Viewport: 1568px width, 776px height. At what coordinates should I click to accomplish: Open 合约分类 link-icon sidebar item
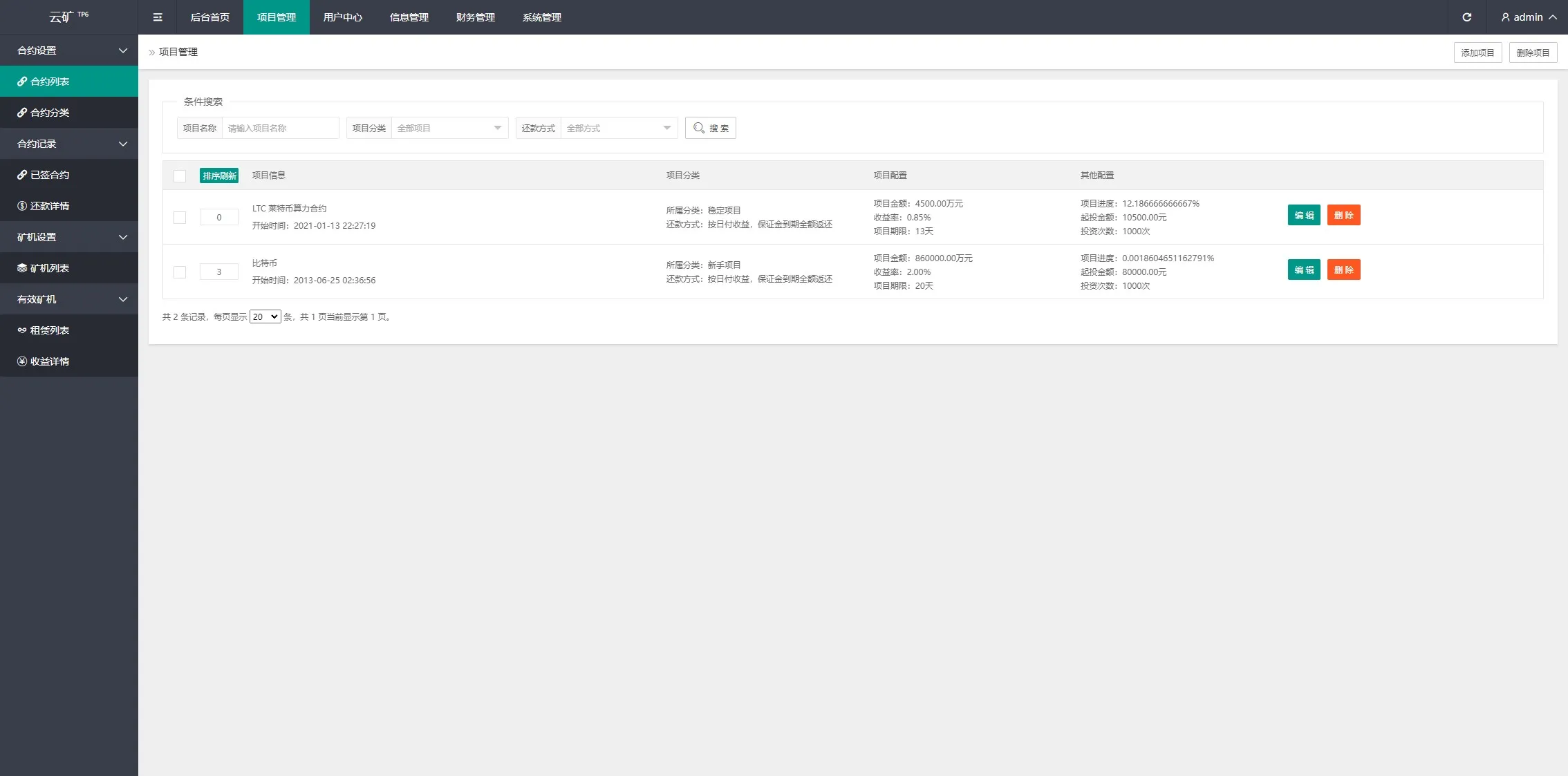[50, 113]
